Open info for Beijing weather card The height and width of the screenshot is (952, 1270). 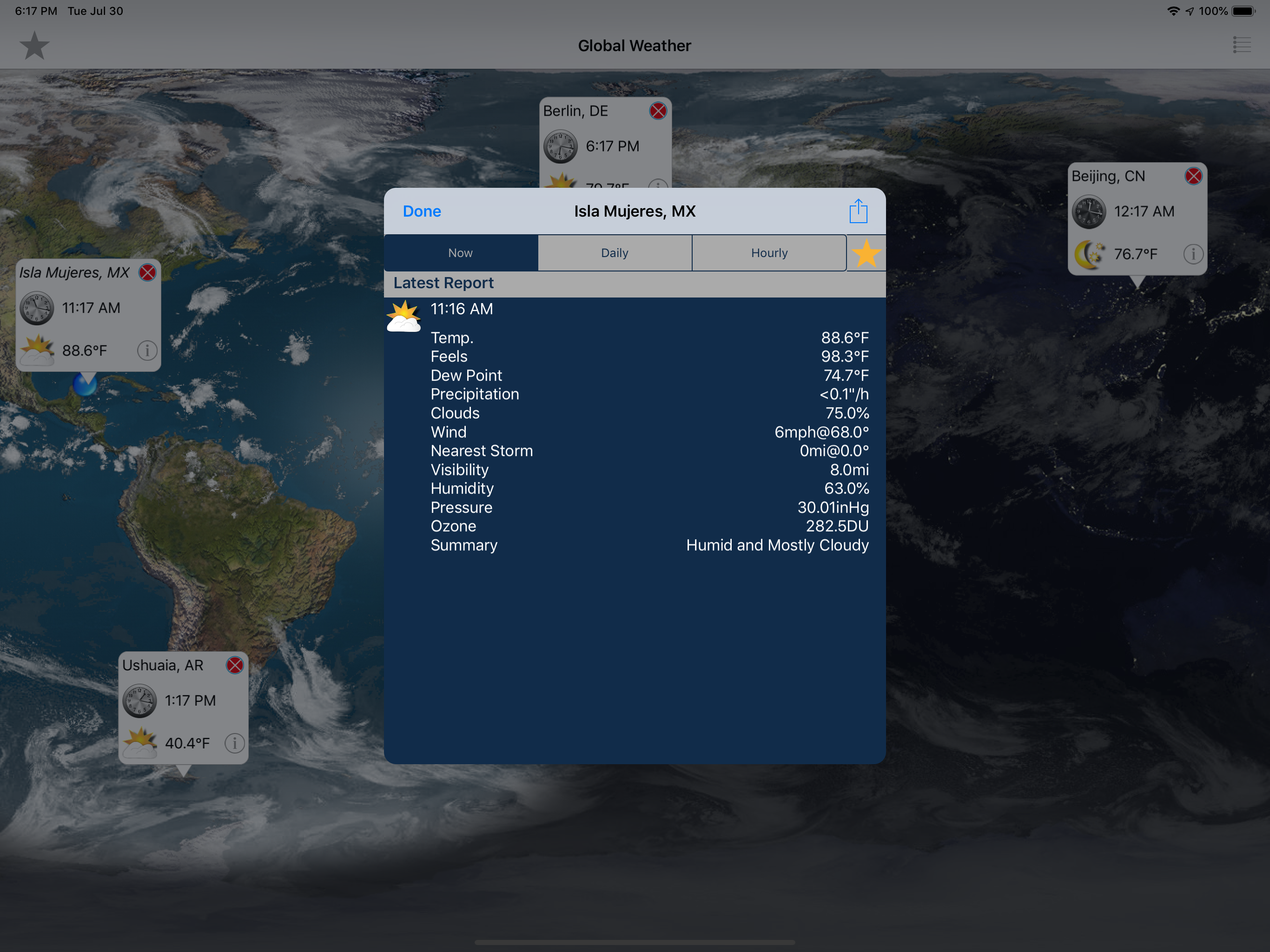click(1193, 254)
